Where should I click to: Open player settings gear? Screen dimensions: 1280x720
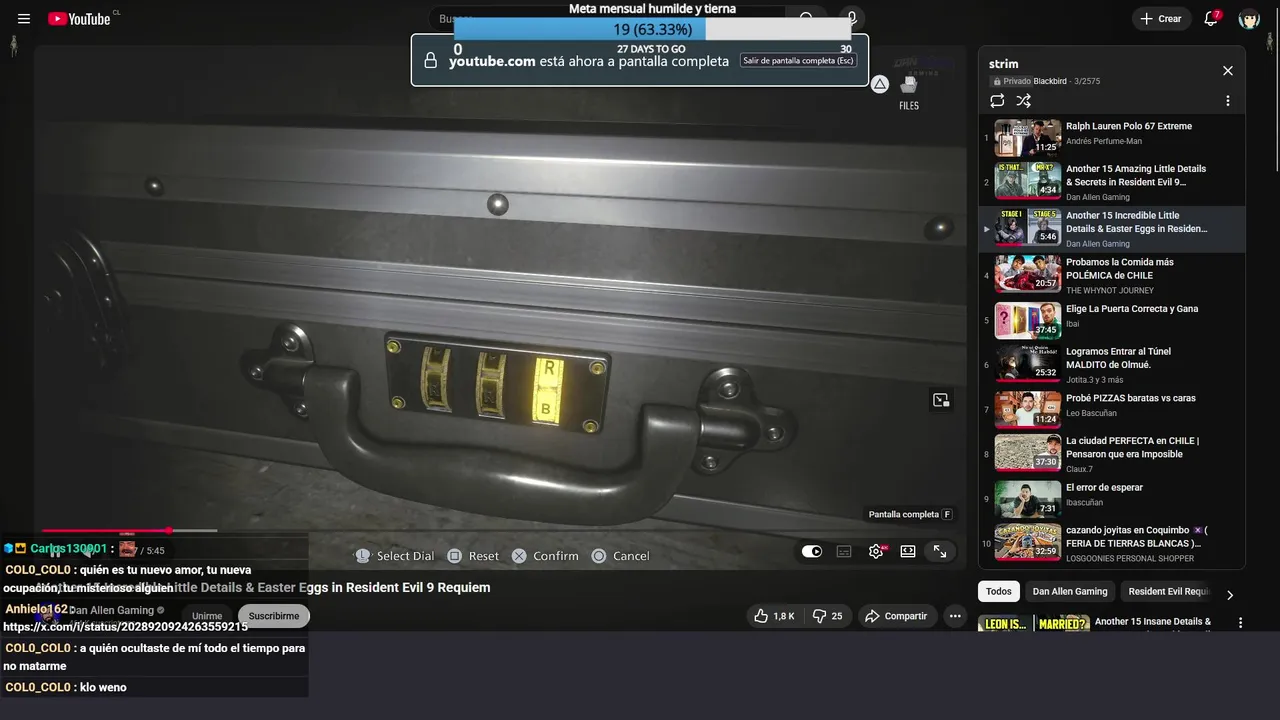pos(876,551)
